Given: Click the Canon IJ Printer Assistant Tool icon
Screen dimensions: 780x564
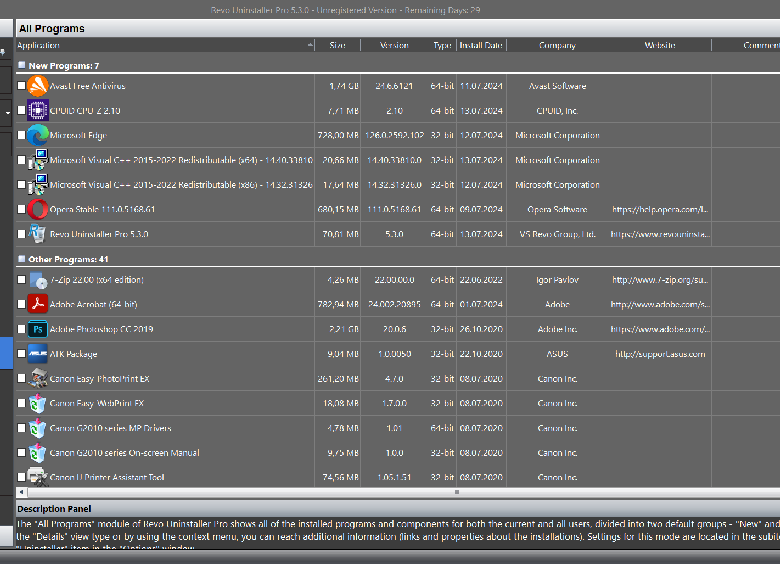Looking at the screenshot, I should (x=37, y=476).
